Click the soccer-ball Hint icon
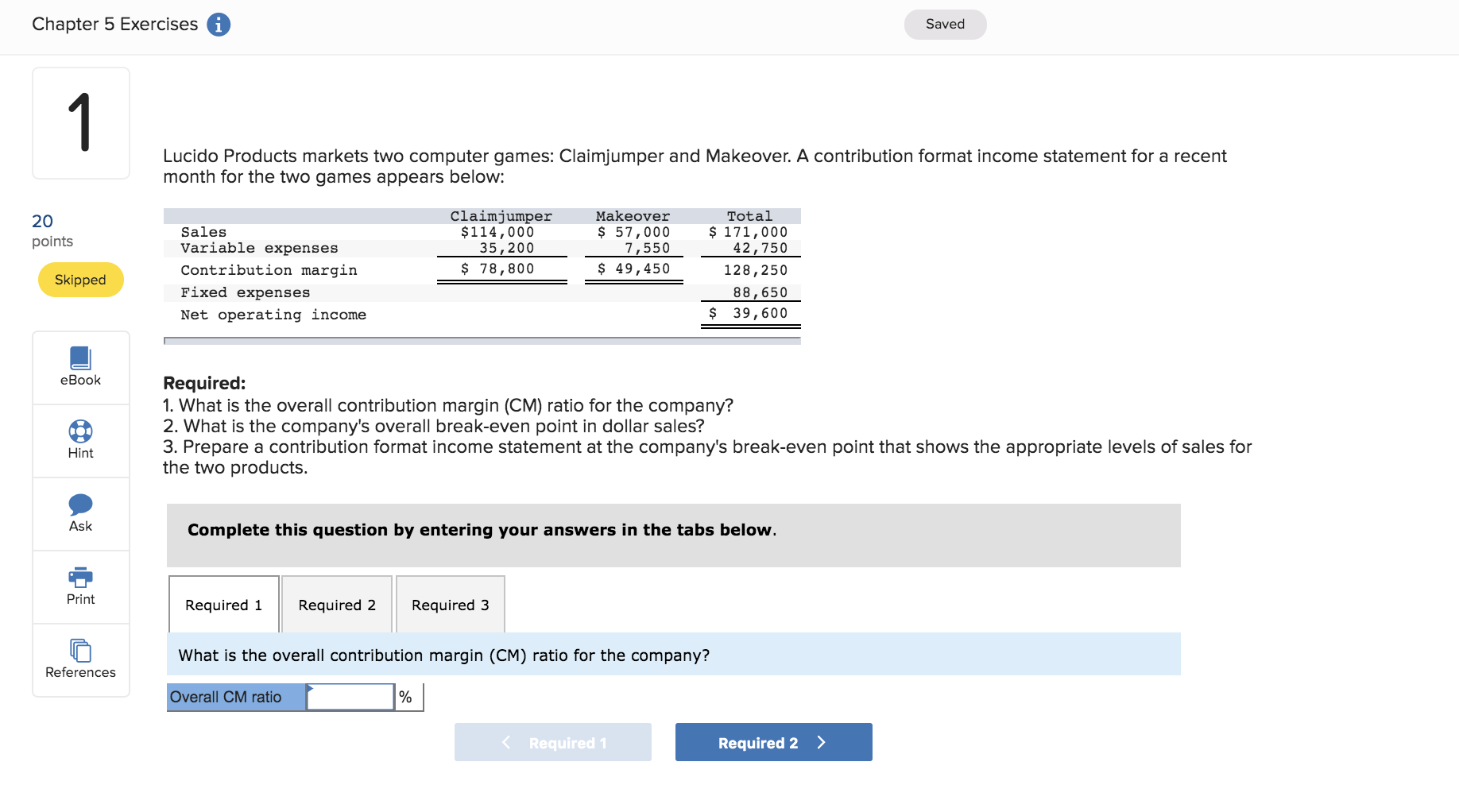 click(x=79, y=432)
